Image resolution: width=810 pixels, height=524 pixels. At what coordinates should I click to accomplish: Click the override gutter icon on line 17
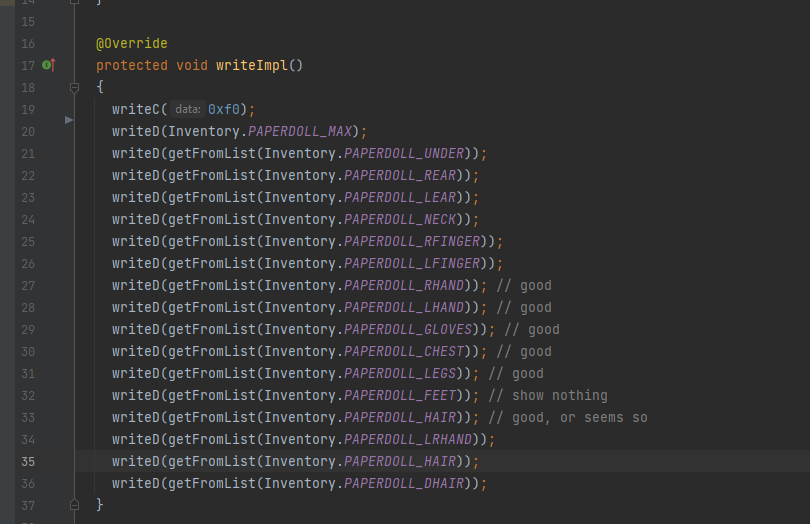click(49, 65)
